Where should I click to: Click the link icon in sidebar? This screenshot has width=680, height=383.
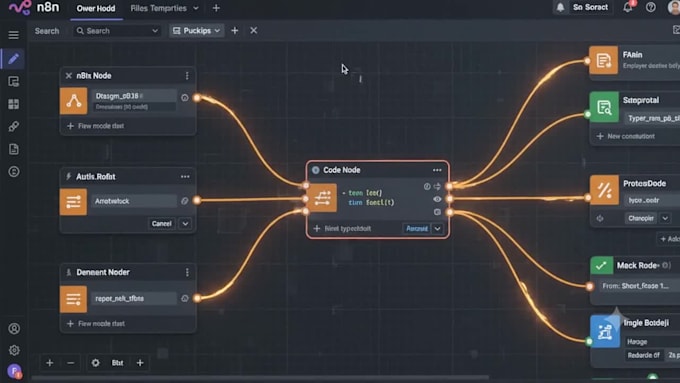click(x=13, y=127)
